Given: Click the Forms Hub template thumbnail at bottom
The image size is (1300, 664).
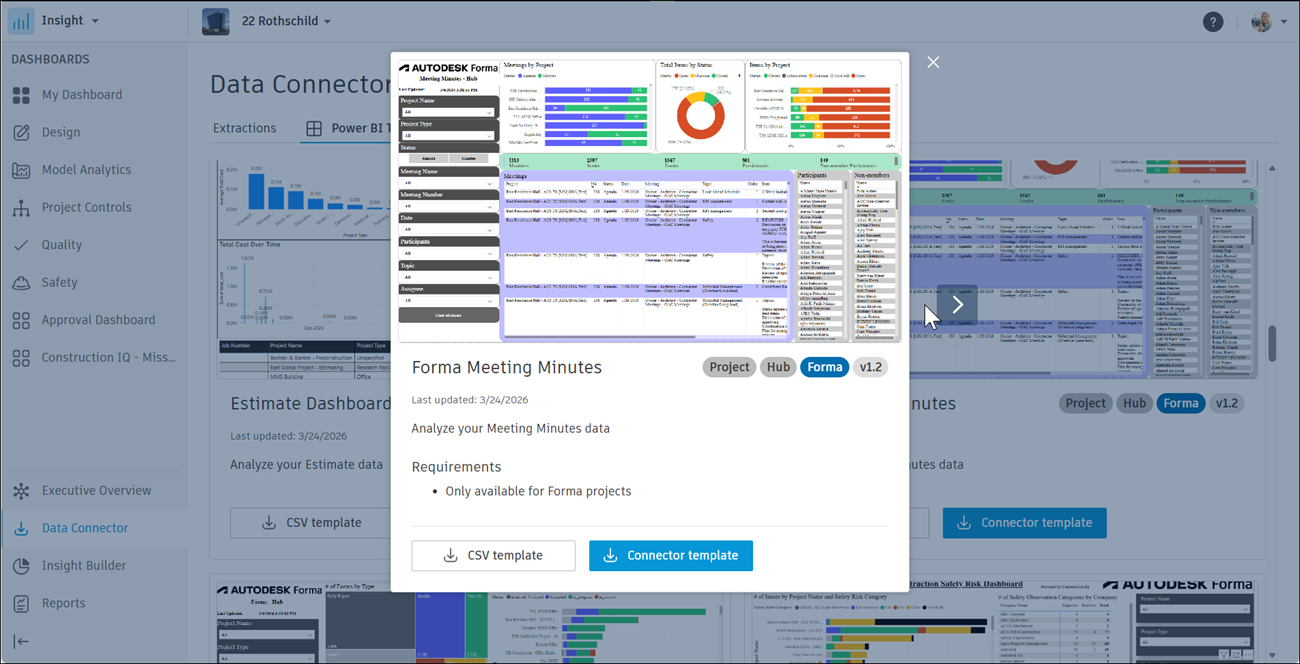Looking at the screenshot, I should pos(465,620).
